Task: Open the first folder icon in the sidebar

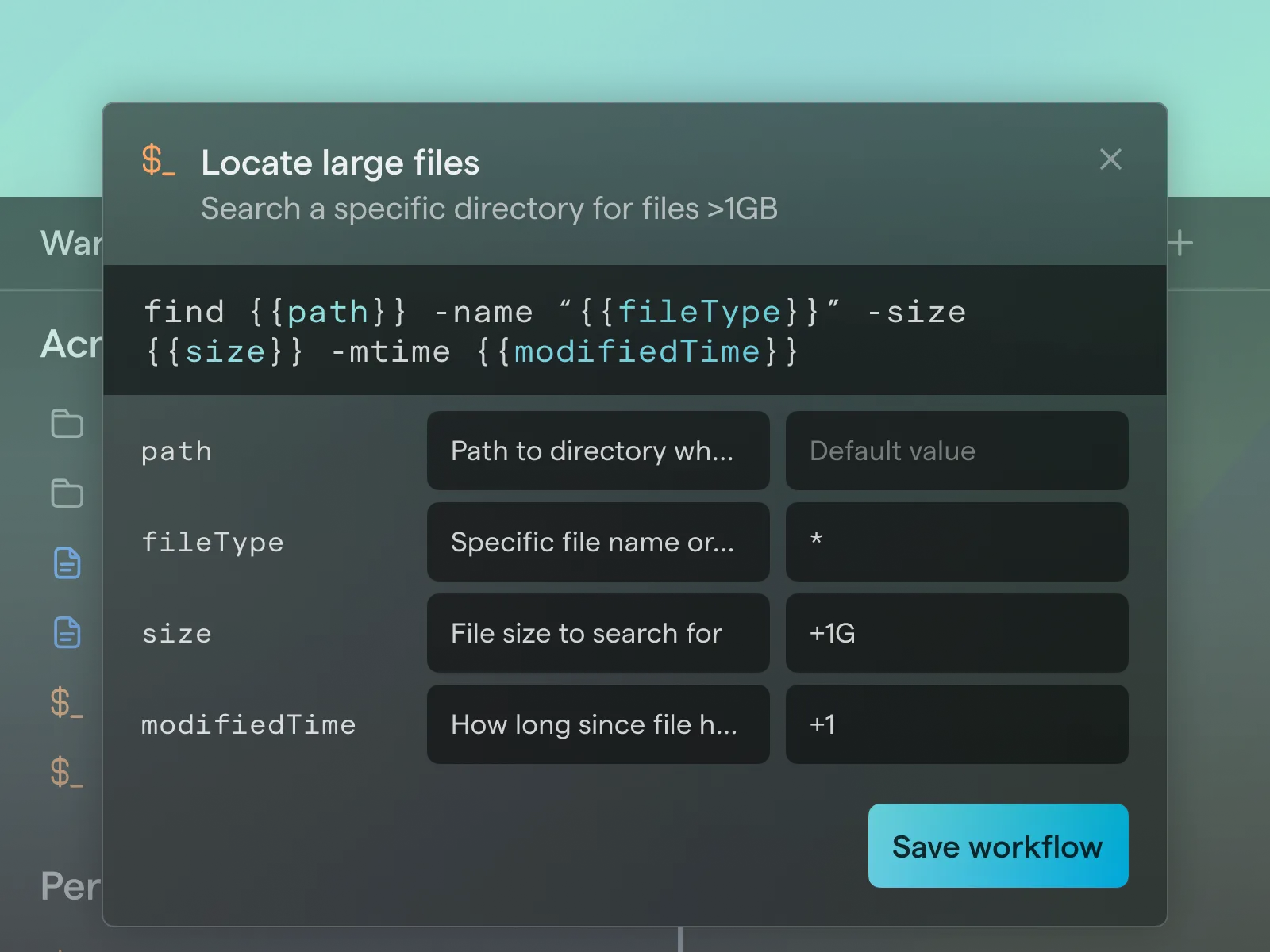Action: pos(67,424)
